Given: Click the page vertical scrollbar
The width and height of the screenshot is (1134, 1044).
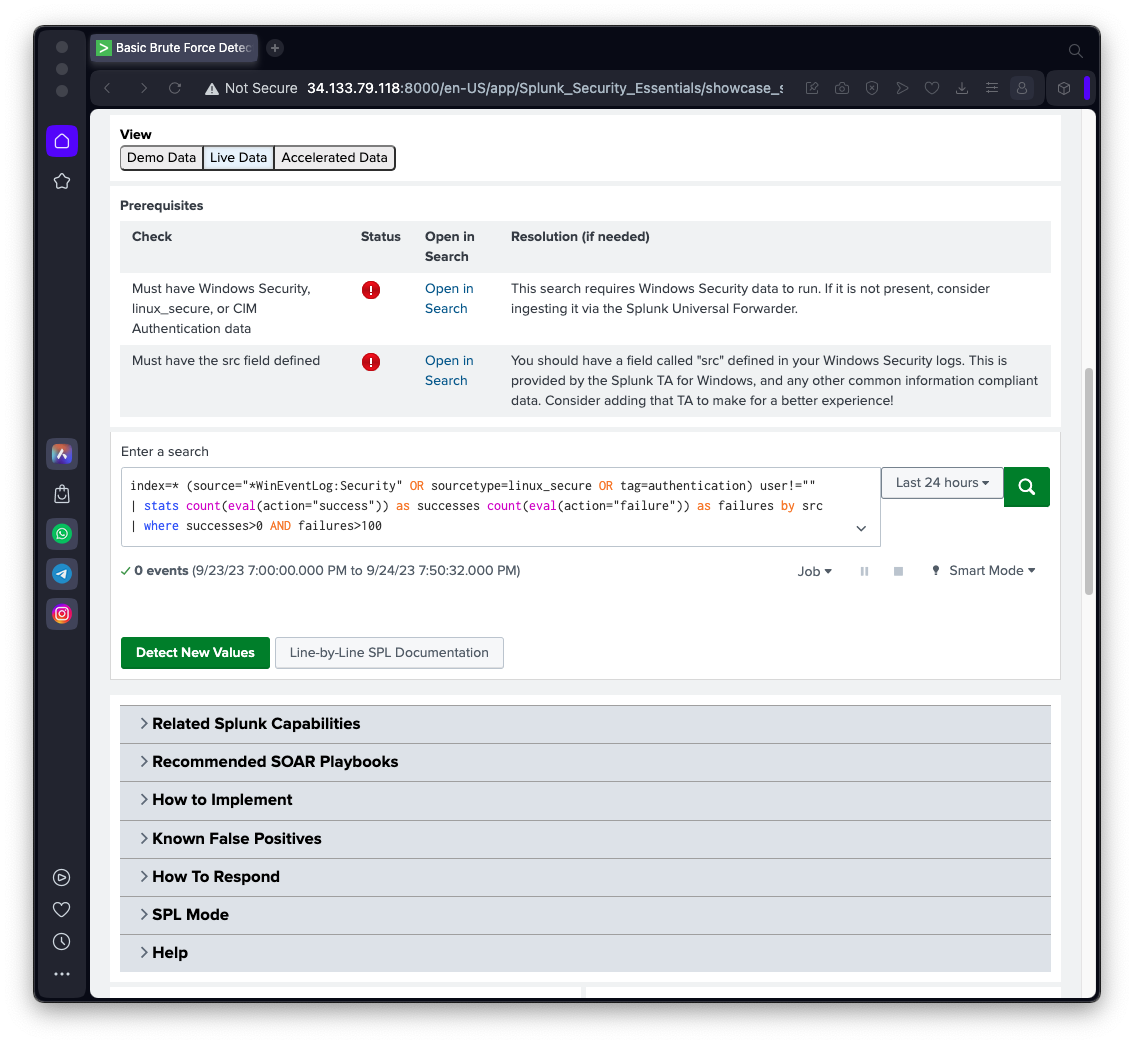Looking at the screenshot, I should coord(1088,482).
